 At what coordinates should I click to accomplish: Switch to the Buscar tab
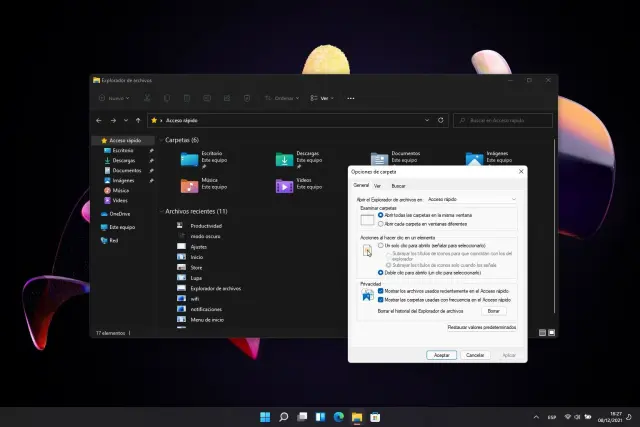click(x=398, y=186)
